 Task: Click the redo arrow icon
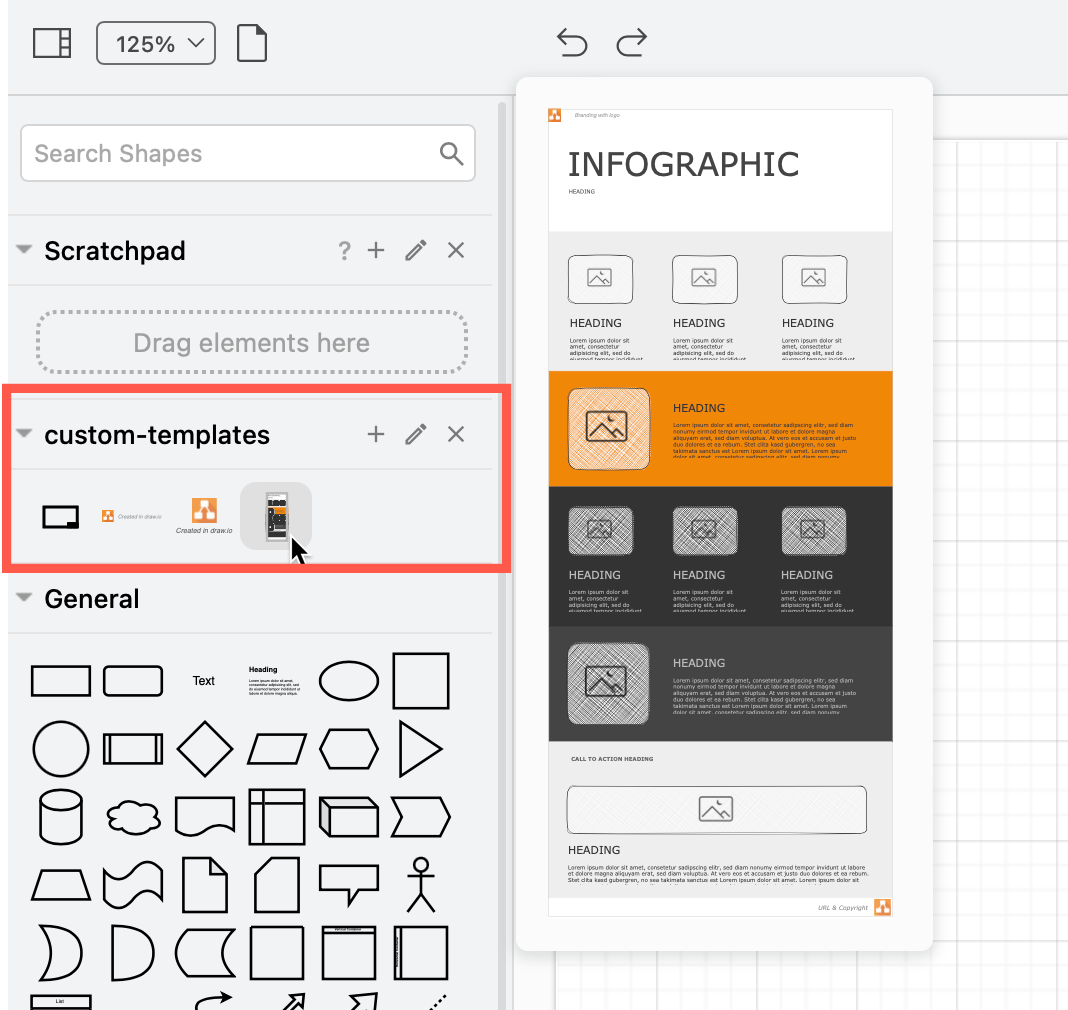(x=632, y=43)
